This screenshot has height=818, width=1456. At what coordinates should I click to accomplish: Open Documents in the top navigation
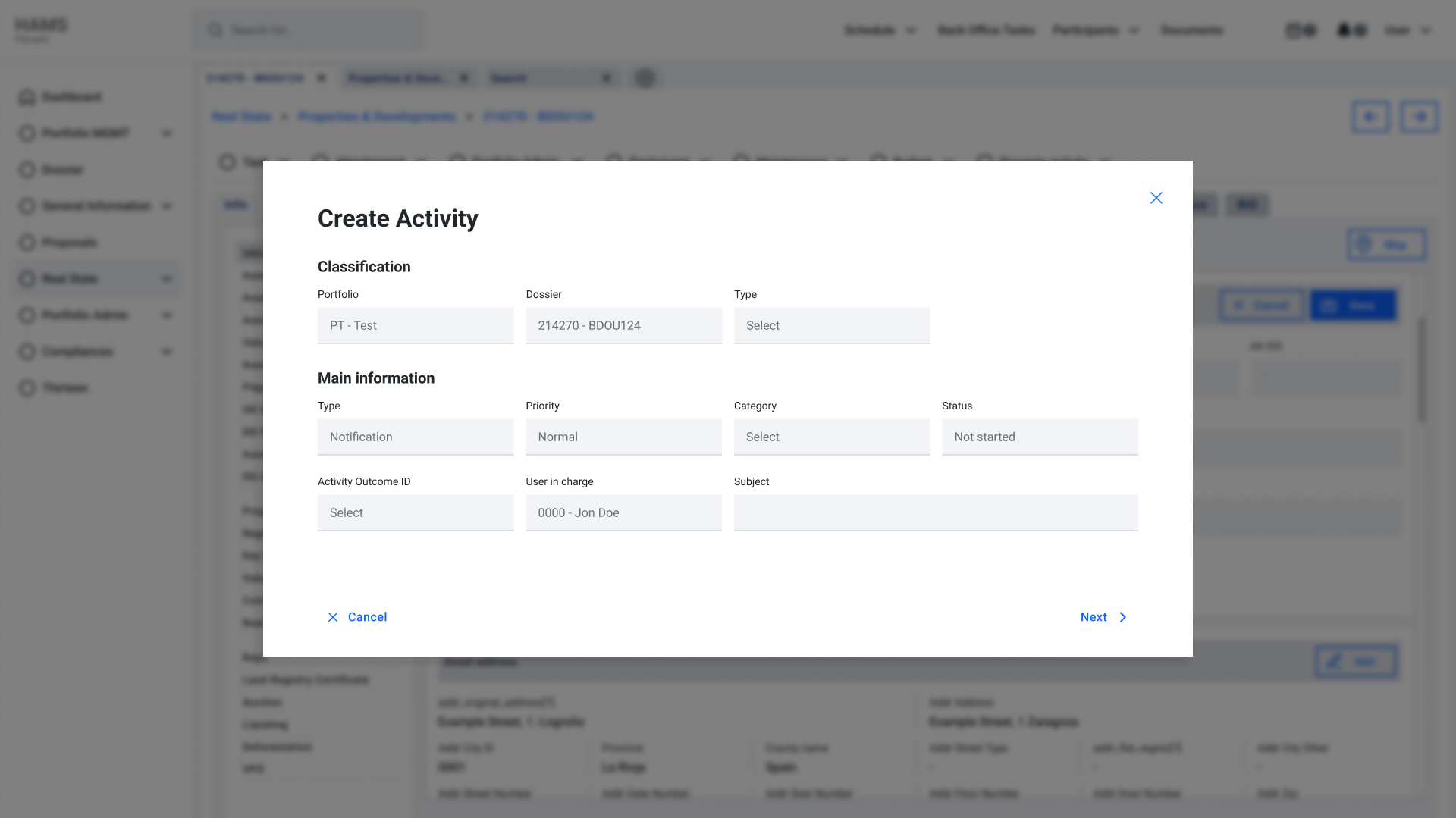click(x=1191, y=30)
